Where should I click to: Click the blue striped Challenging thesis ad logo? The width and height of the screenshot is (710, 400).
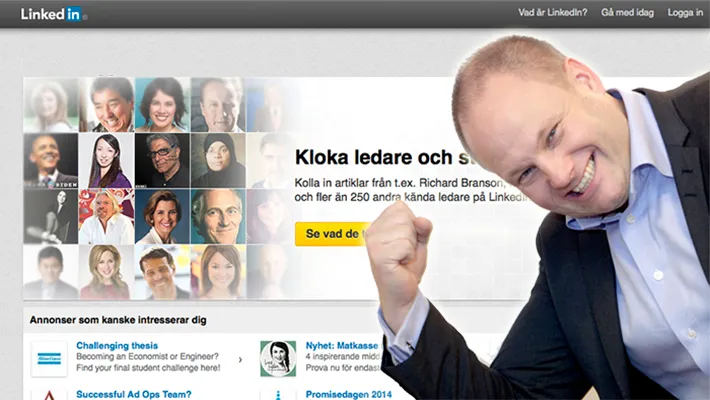(49, 359)
